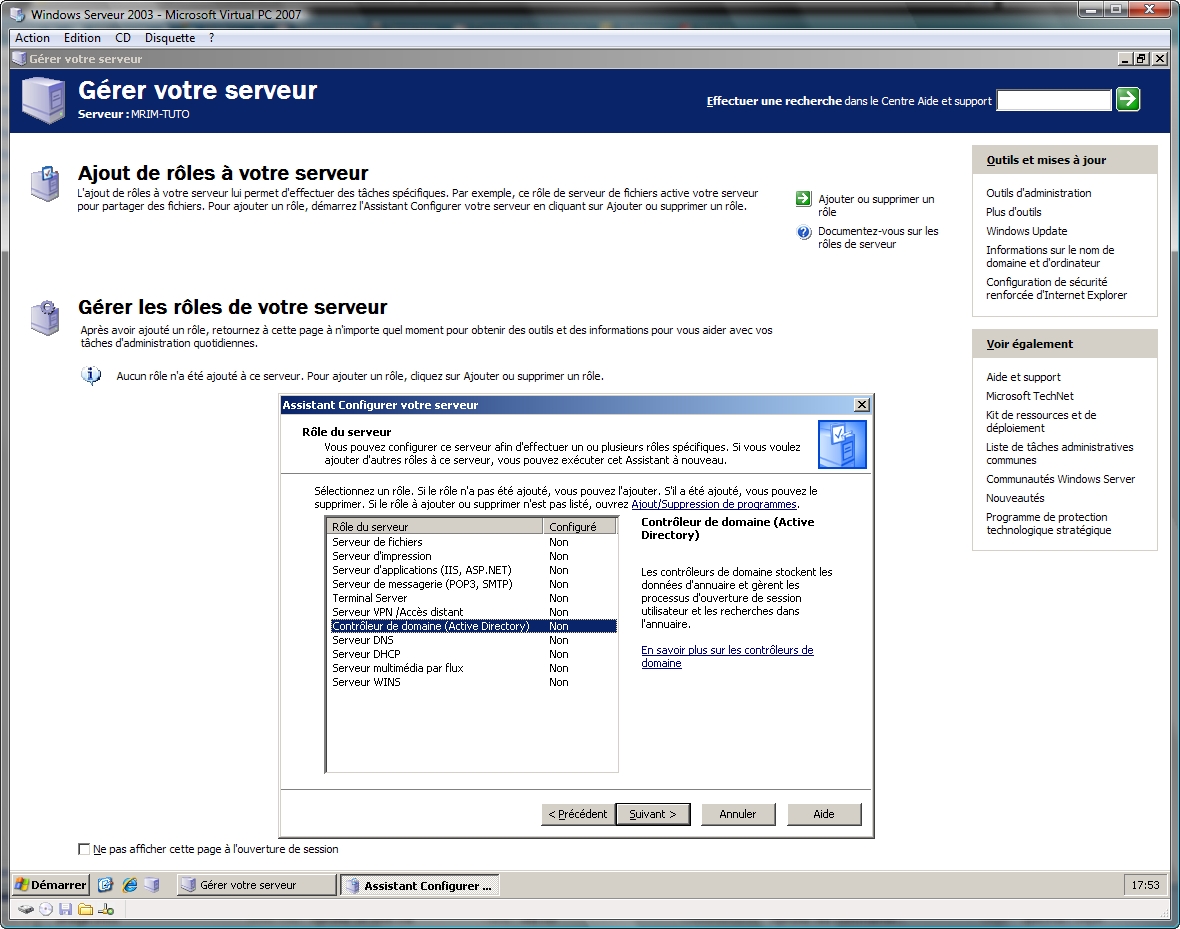Screen dimensions: 1180x929
Task: Click the Aide button in the wizard
Action: coord(824,814)
